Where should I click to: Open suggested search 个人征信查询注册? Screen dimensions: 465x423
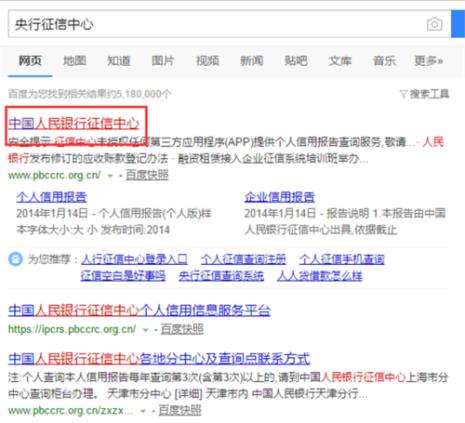(x=243, y=259)
